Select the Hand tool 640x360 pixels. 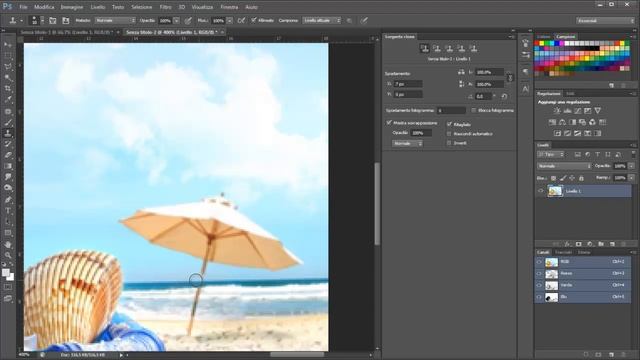pyautogui.click(x=8, y=244)
